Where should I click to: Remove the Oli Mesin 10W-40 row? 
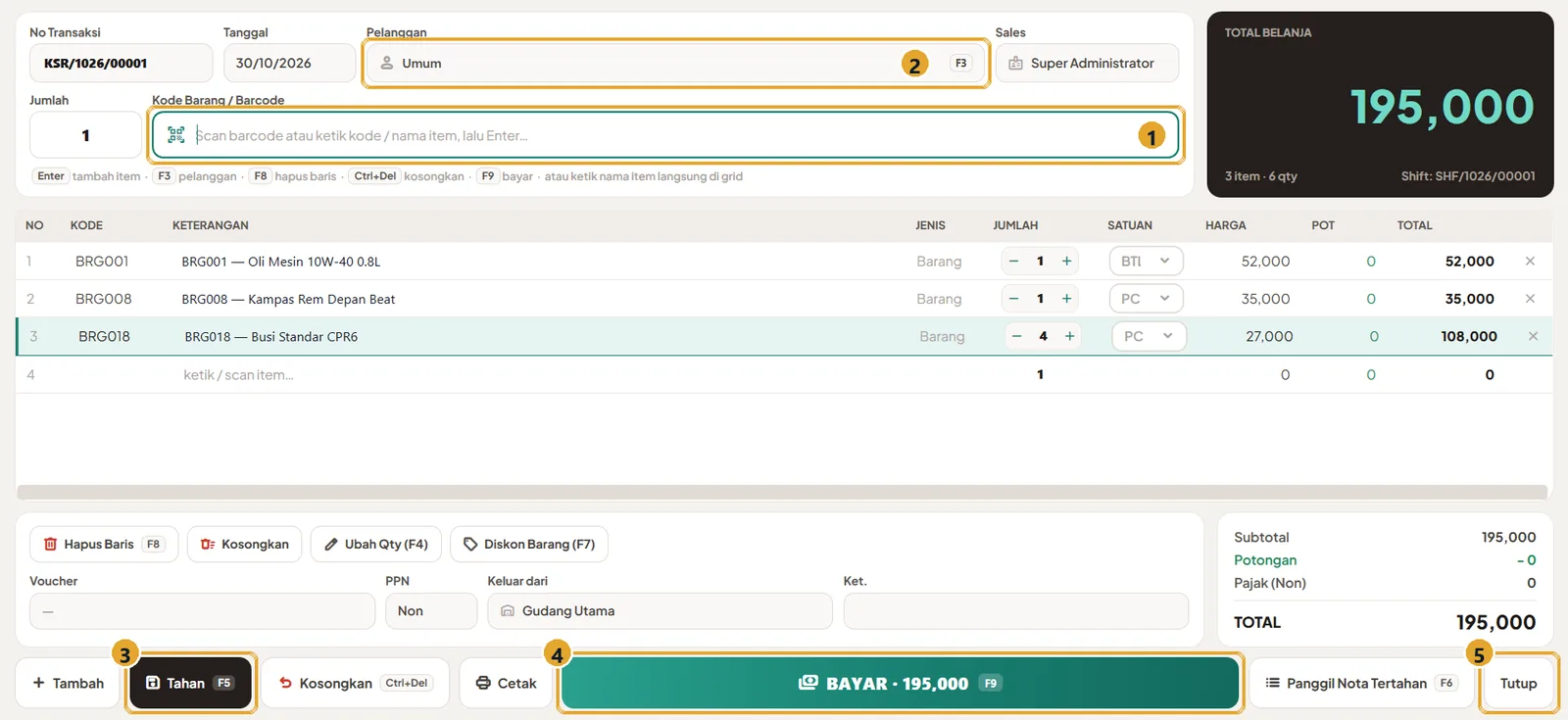1530,262
